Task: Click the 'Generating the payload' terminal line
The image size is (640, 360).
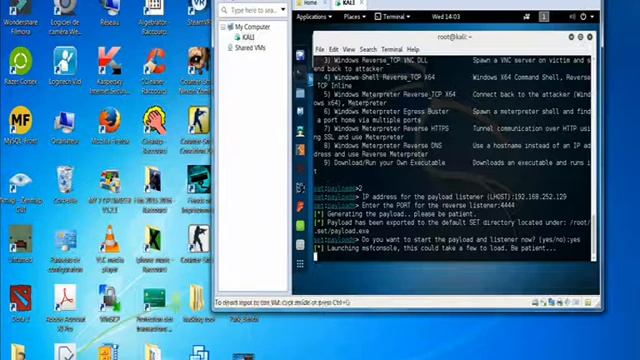Action: click(395, 214)
